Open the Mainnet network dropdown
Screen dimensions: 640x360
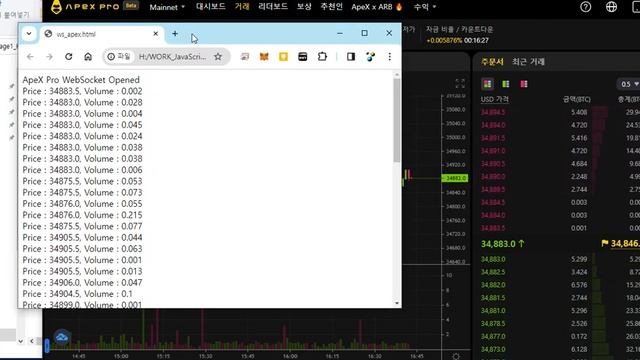pyautogui.click(x=167, y=7)
